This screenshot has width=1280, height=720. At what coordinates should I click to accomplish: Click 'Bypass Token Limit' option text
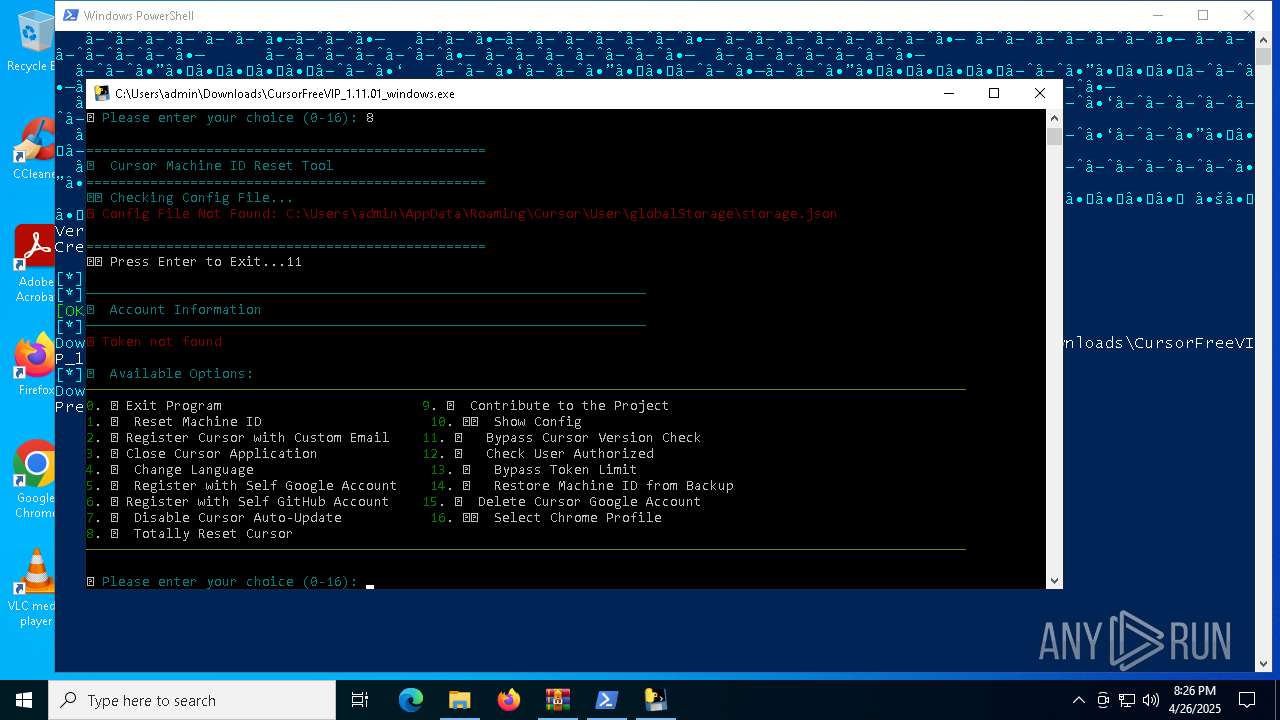click(566, 469)
